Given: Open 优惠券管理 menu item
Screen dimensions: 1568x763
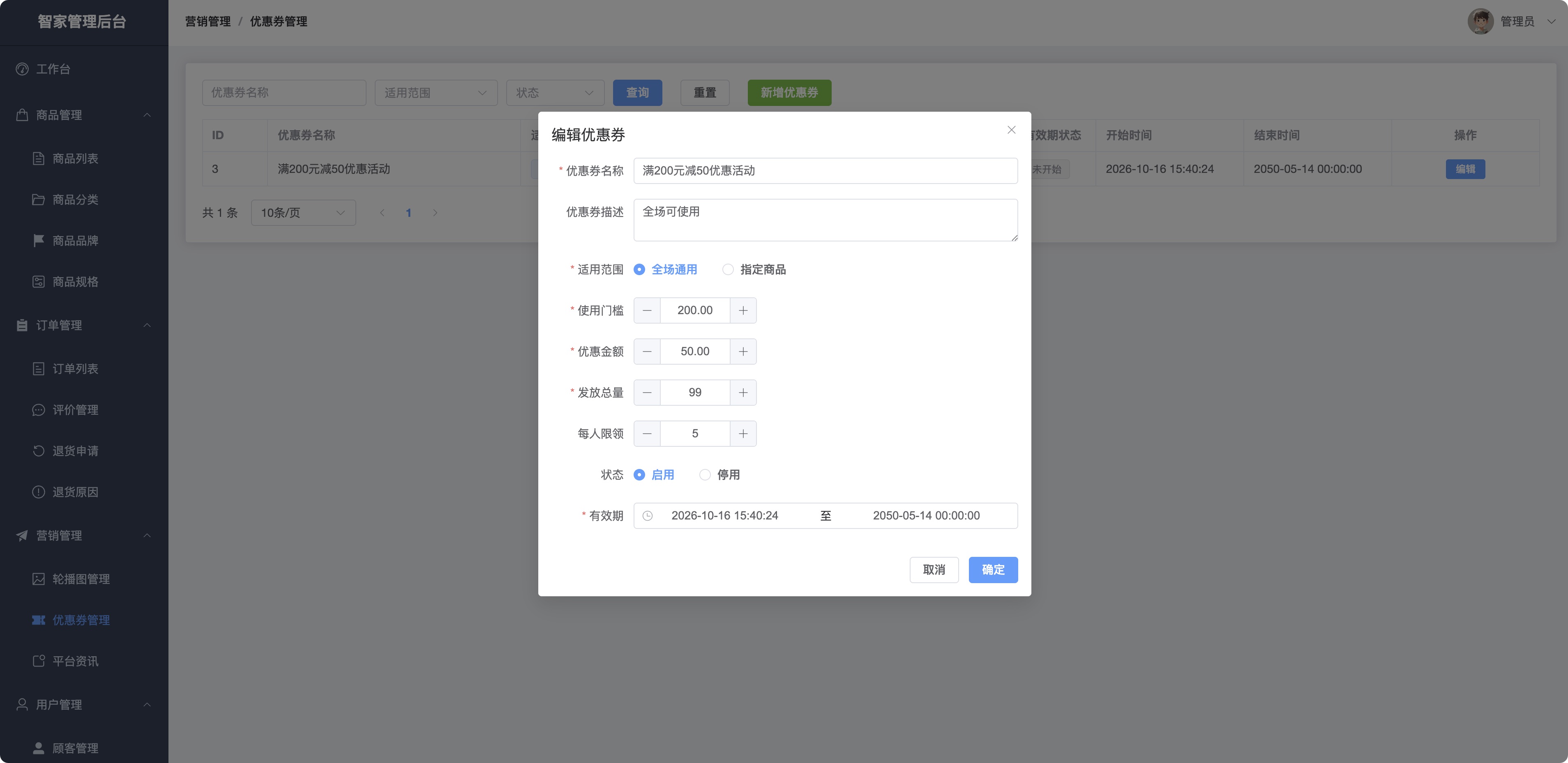Looking at the screenshot, I should (84, 620).
